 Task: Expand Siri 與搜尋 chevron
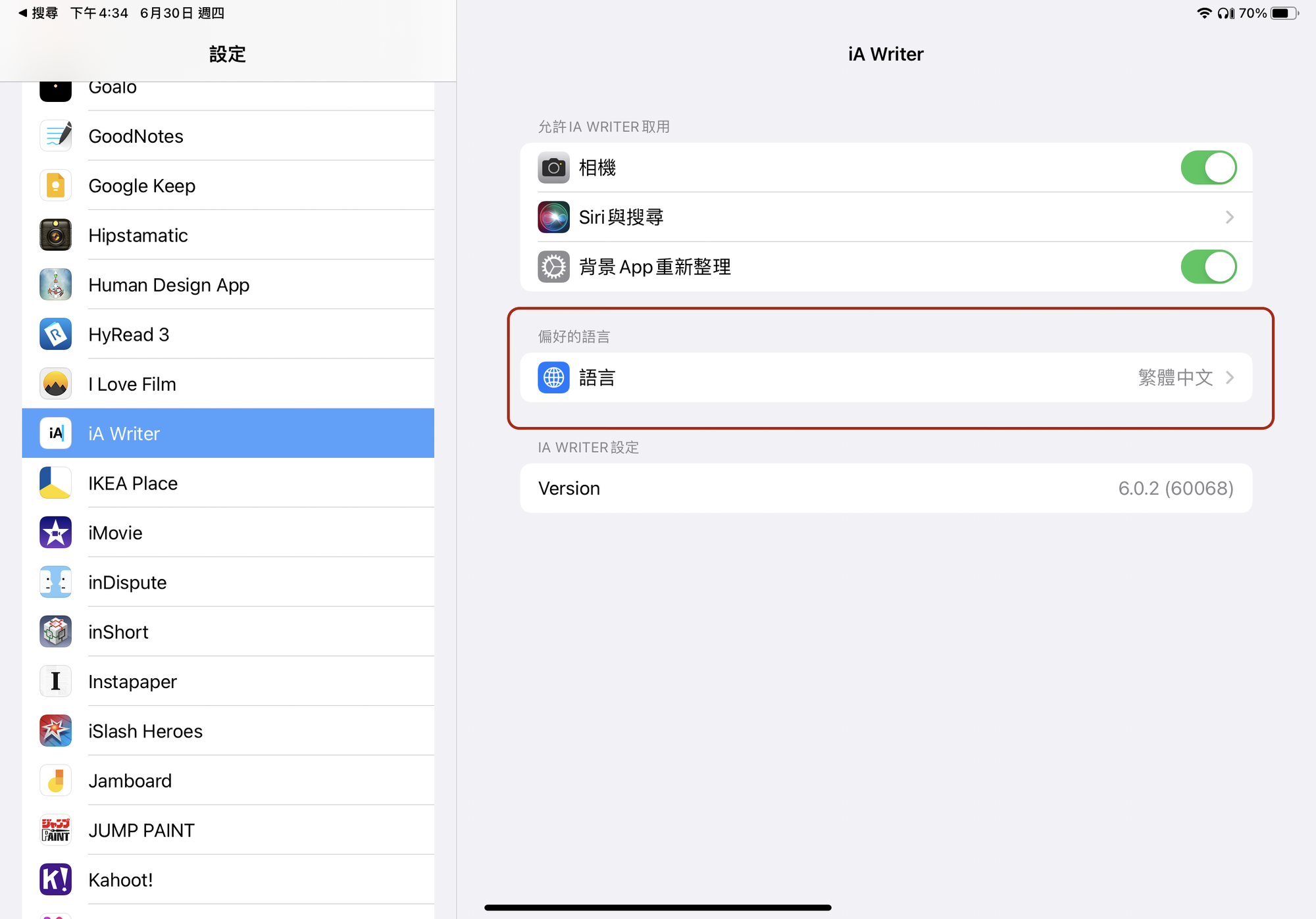coord(1229,217)
